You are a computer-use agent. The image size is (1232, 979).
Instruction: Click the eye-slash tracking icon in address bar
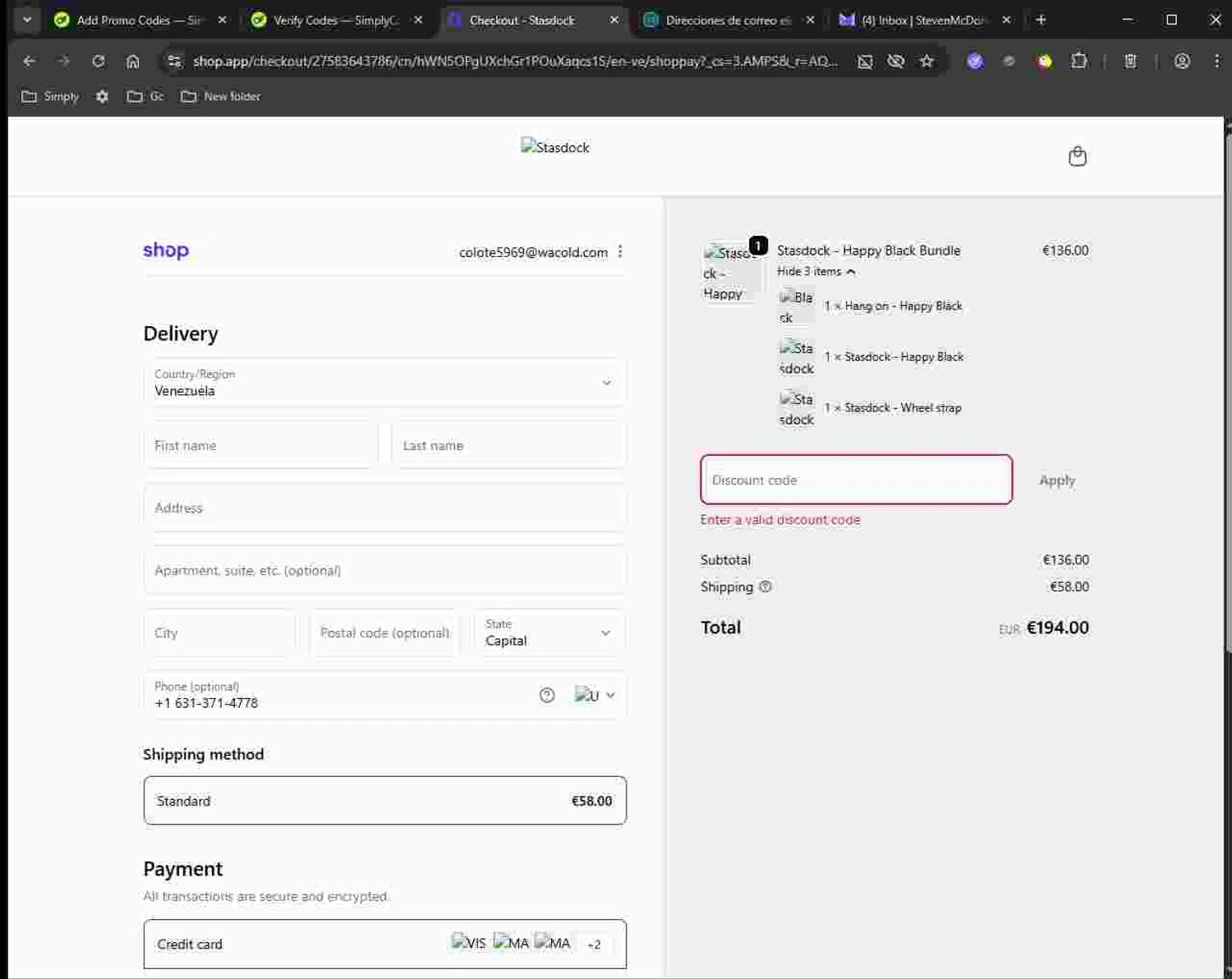click(896, 61)
